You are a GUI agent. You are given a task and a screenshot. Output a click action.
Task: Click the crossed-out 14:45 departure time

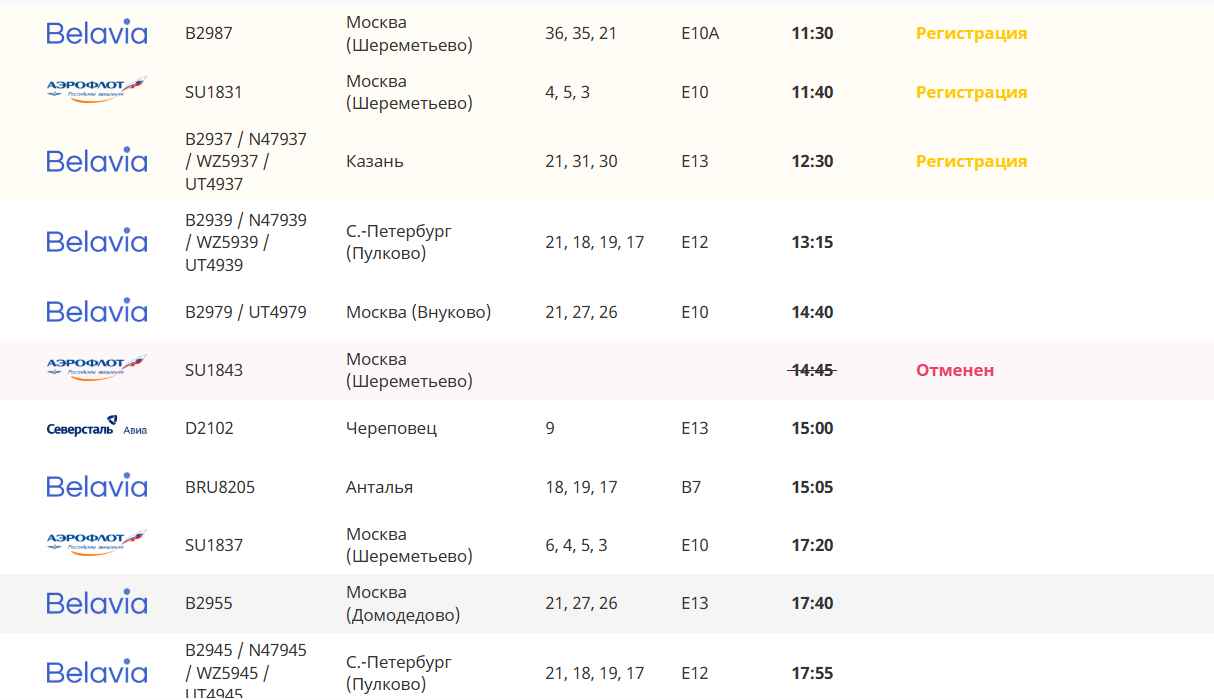pyautogui.click(x=811, y=370)
